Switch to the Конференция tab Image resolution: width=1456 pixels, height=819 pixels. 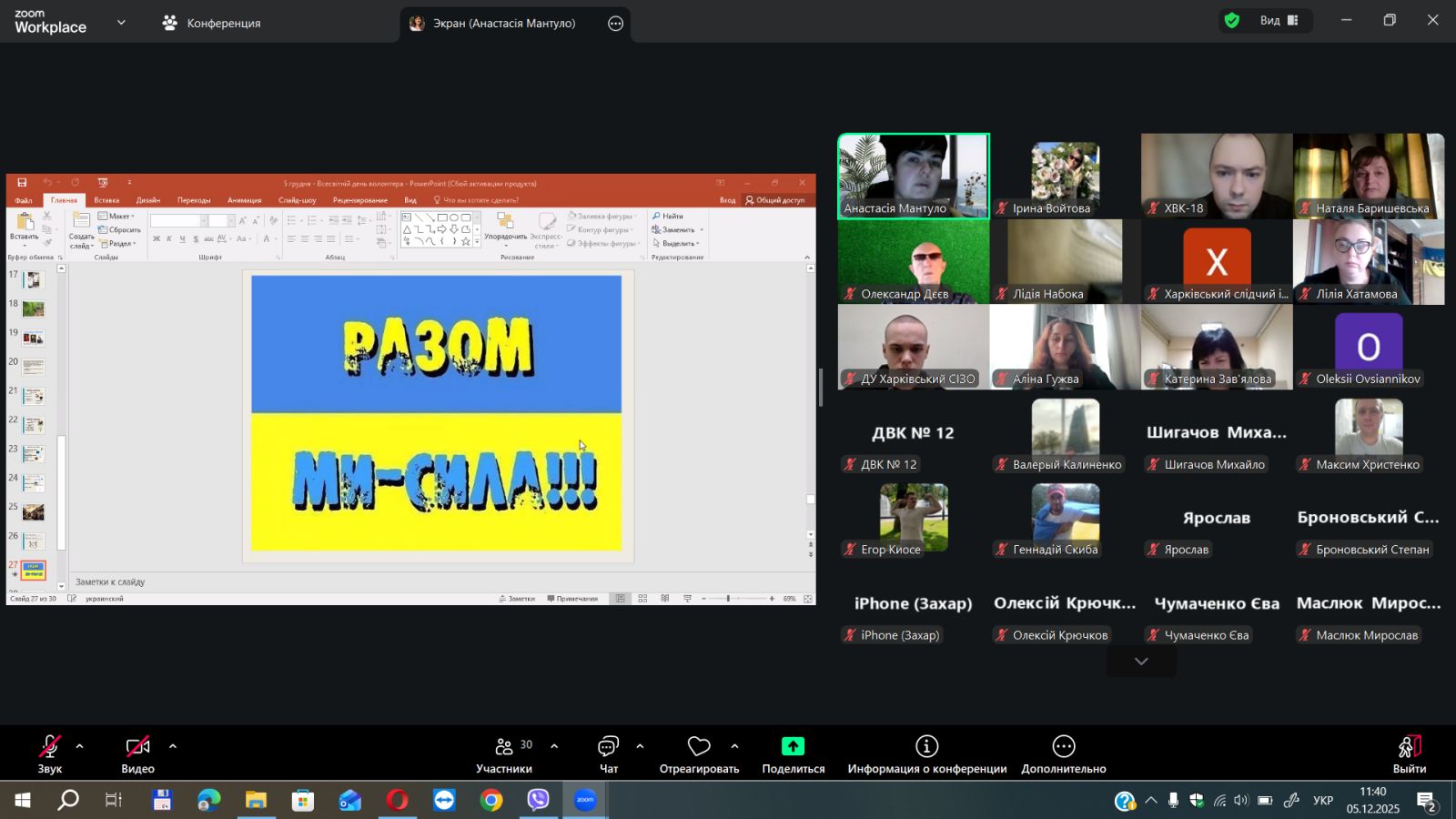click(x=212, y=23)
